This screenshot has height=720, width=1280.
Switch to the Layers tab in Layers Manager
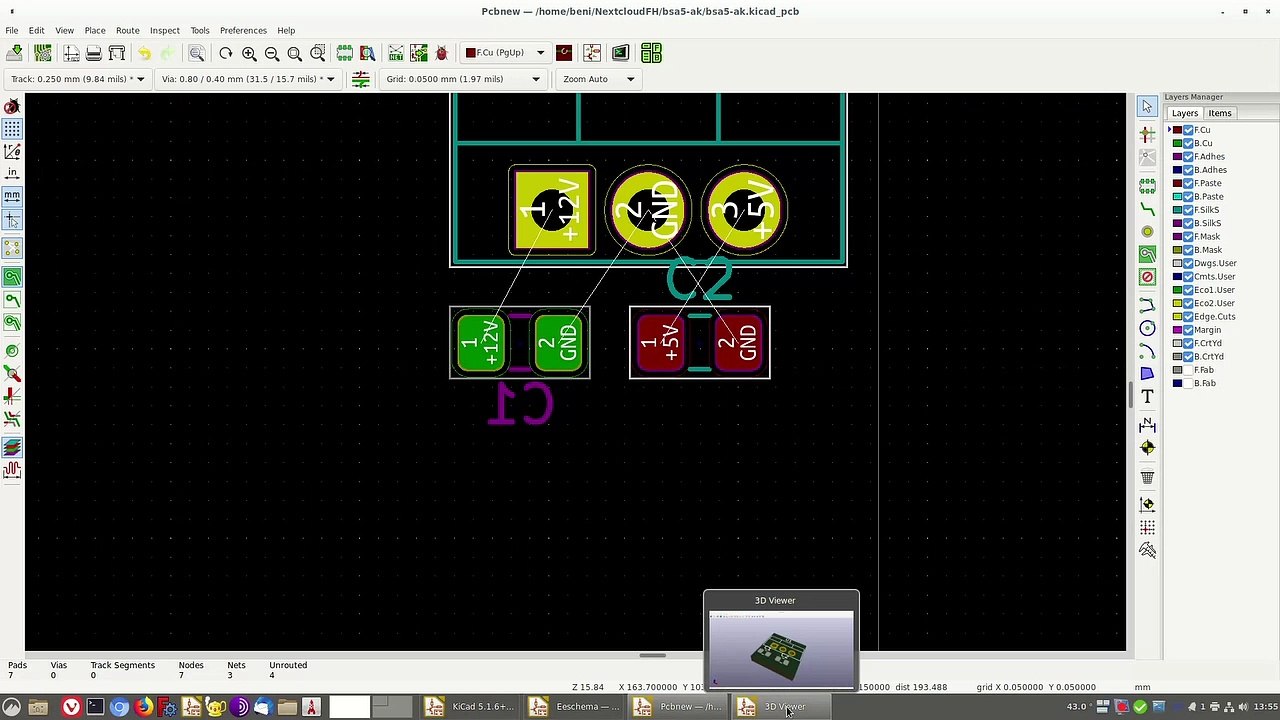click(1184, 113)
